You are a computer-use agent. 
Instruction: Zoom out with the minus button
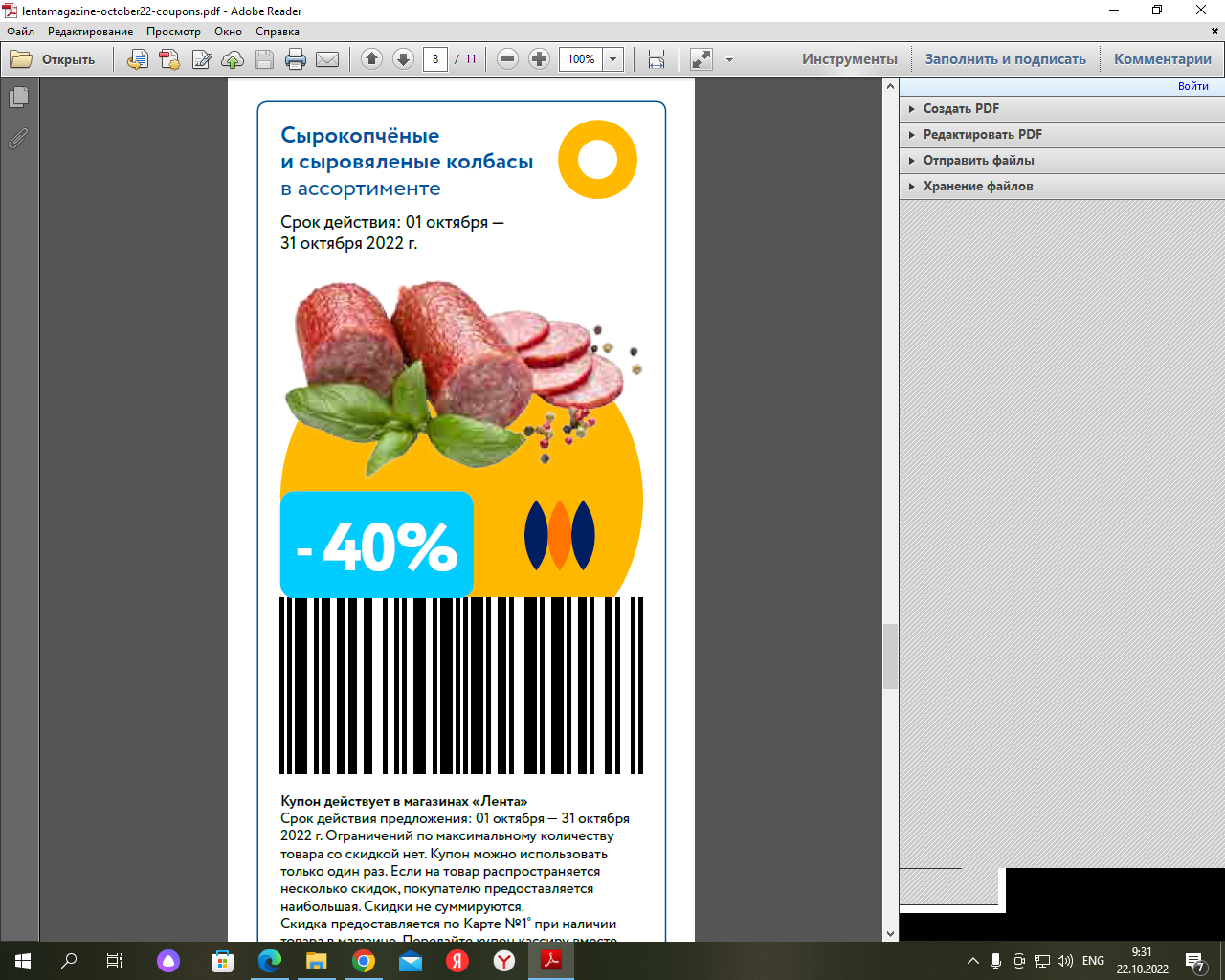(508, 59)
